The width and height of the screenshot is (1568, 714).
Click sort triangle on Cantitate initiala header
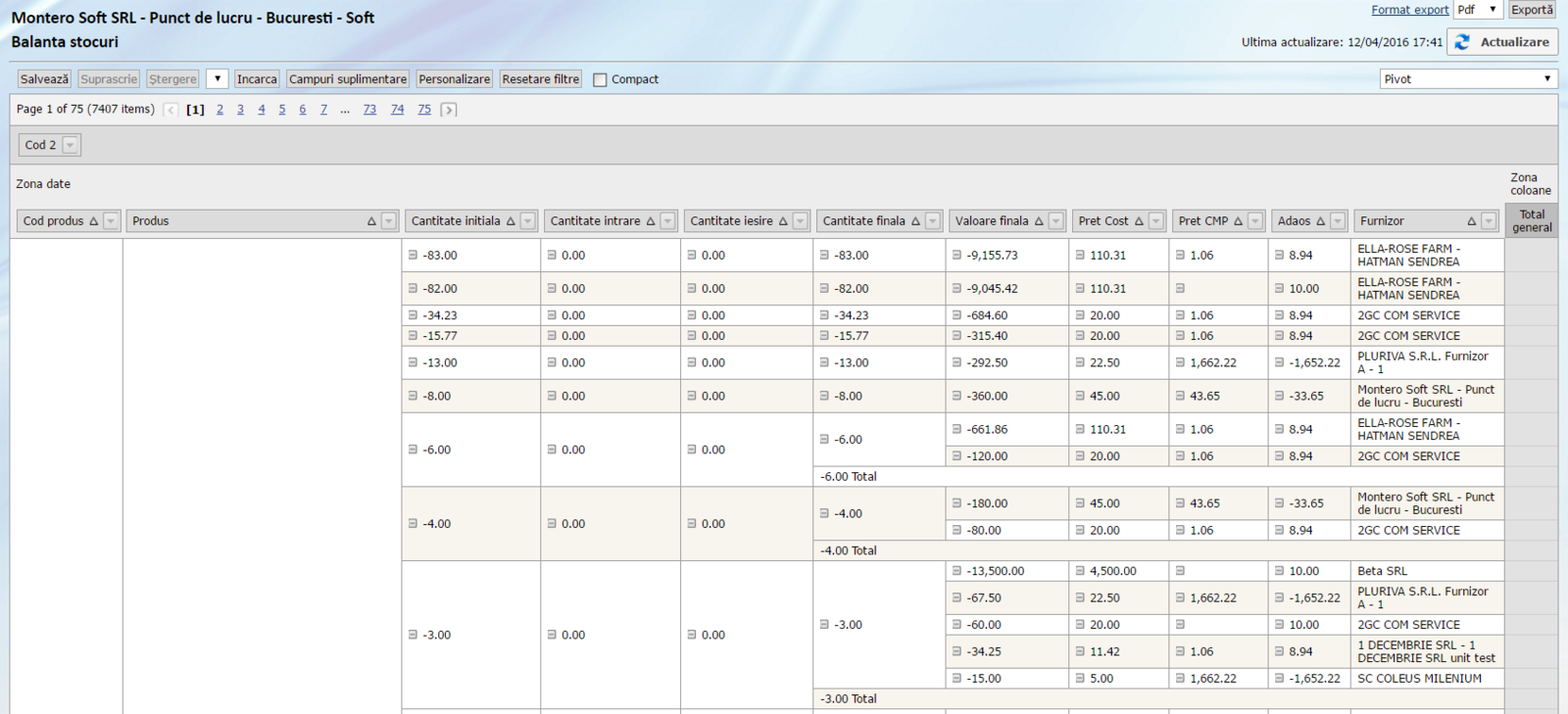point(511,221)
